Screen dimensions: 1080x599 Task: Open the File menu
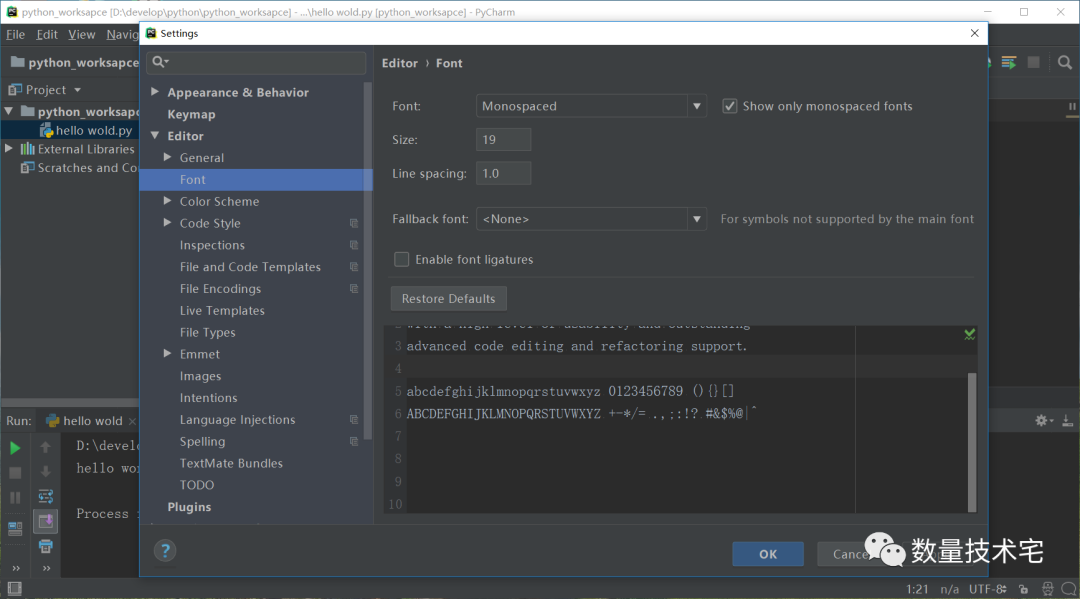(15, 34)
